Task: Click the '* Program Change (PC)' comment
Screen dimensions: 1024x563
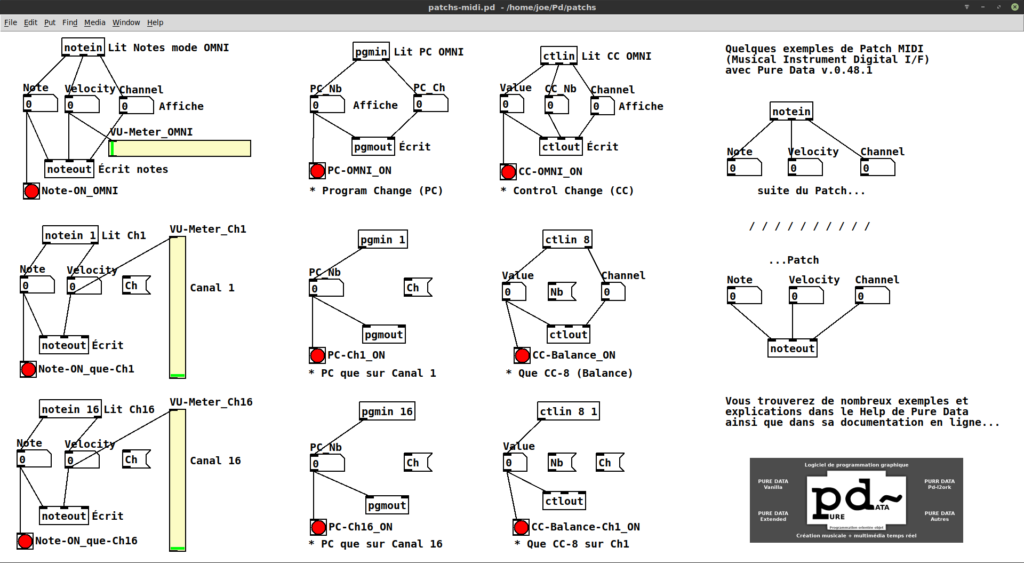Action: point(376,191)
